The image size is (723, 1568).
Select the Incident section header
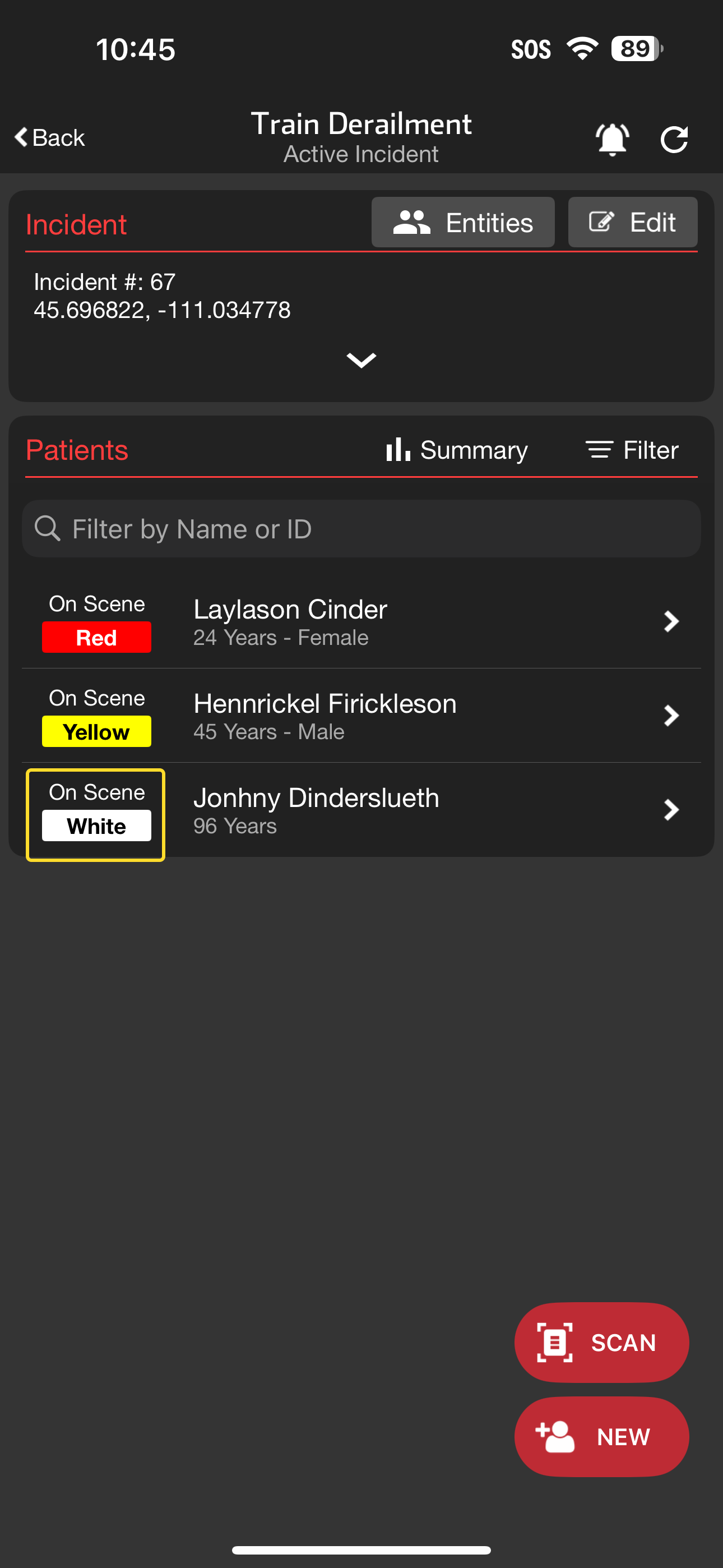point(76,225)
